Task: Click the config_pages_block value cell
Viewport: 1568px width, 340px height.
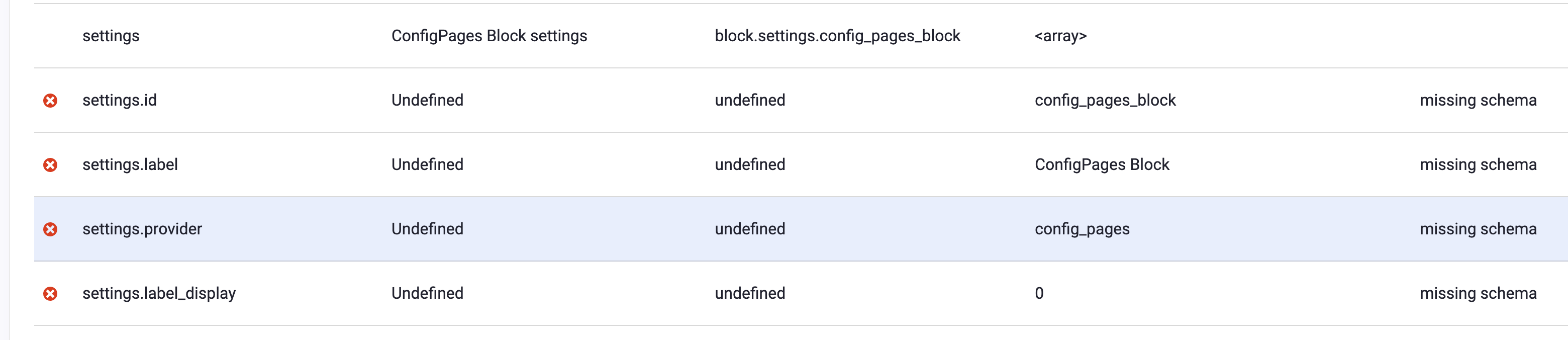Action: (1105, 101)
